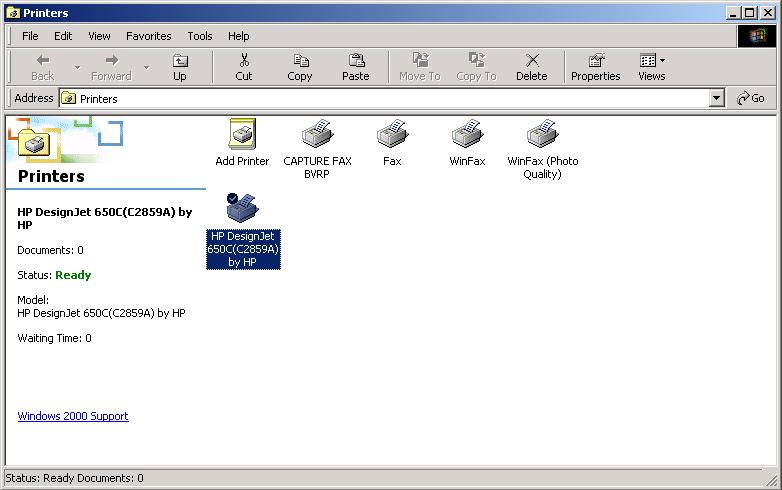Click the green Ready status text
This screenshot has width=782, height=490.
73,275
